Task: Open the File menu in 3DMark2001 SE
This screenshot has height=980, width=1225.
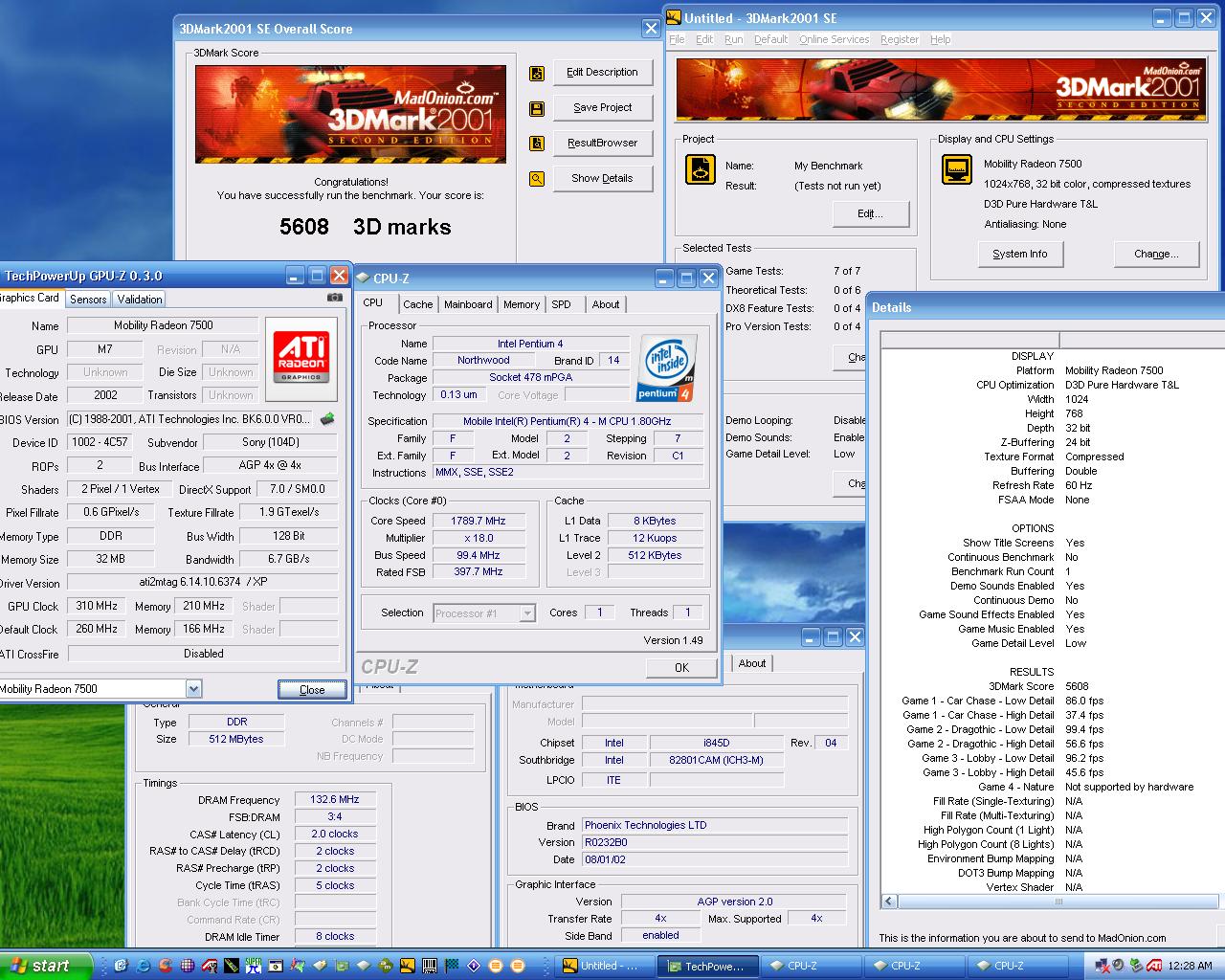Action: (x=677, y=39)
